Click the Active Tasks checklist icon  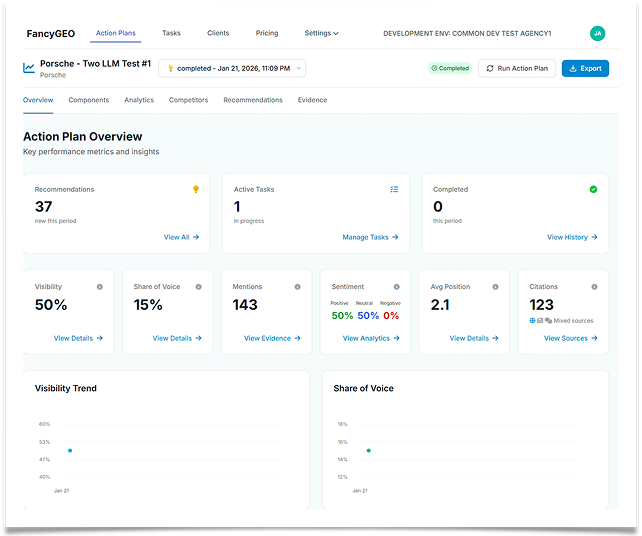click(394, 189)
